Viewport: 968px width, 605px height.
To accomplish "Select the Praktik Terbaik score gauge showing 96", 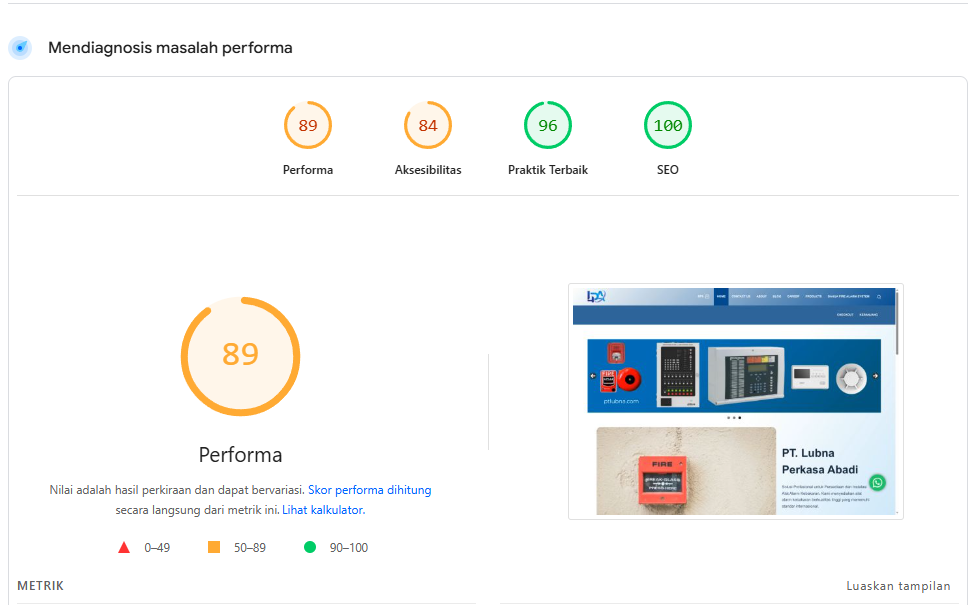I will tap(548, 125).
